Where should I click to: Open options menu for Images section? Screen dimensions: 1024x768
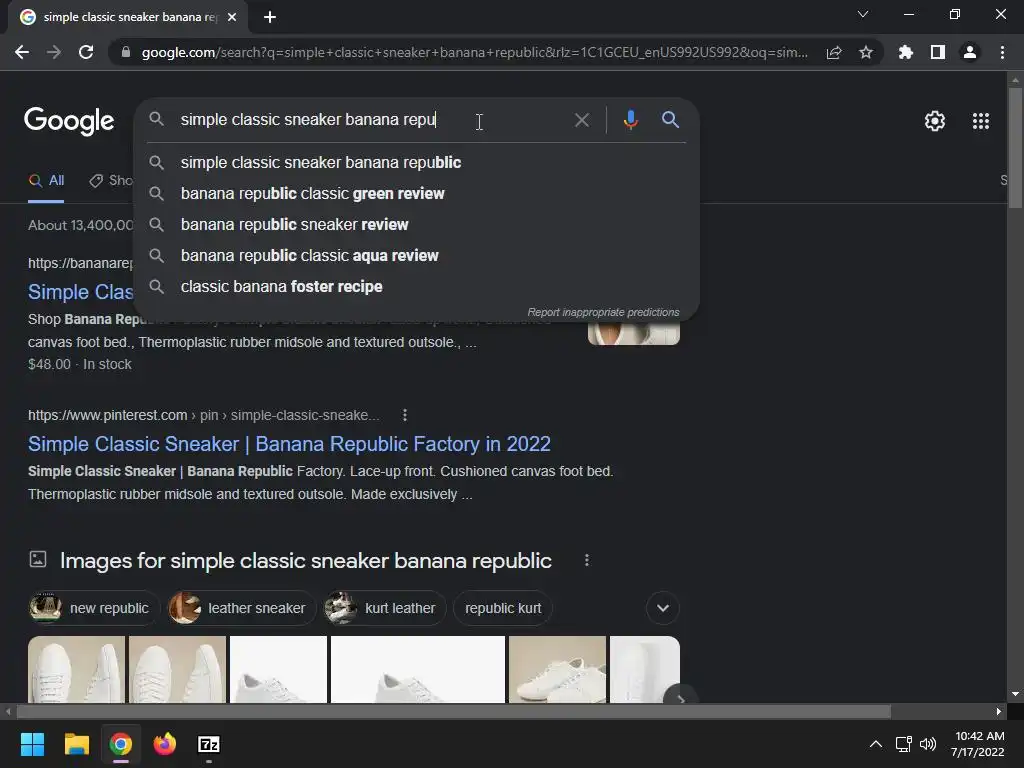pyautogui.click(x=586, y=560)
